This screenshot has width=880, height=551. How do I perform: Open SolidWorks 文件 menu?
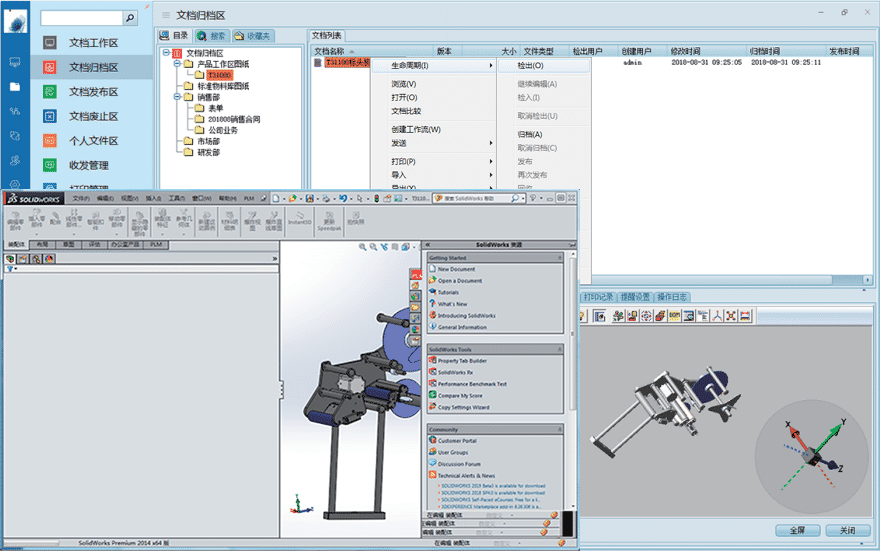coord(81,199)
